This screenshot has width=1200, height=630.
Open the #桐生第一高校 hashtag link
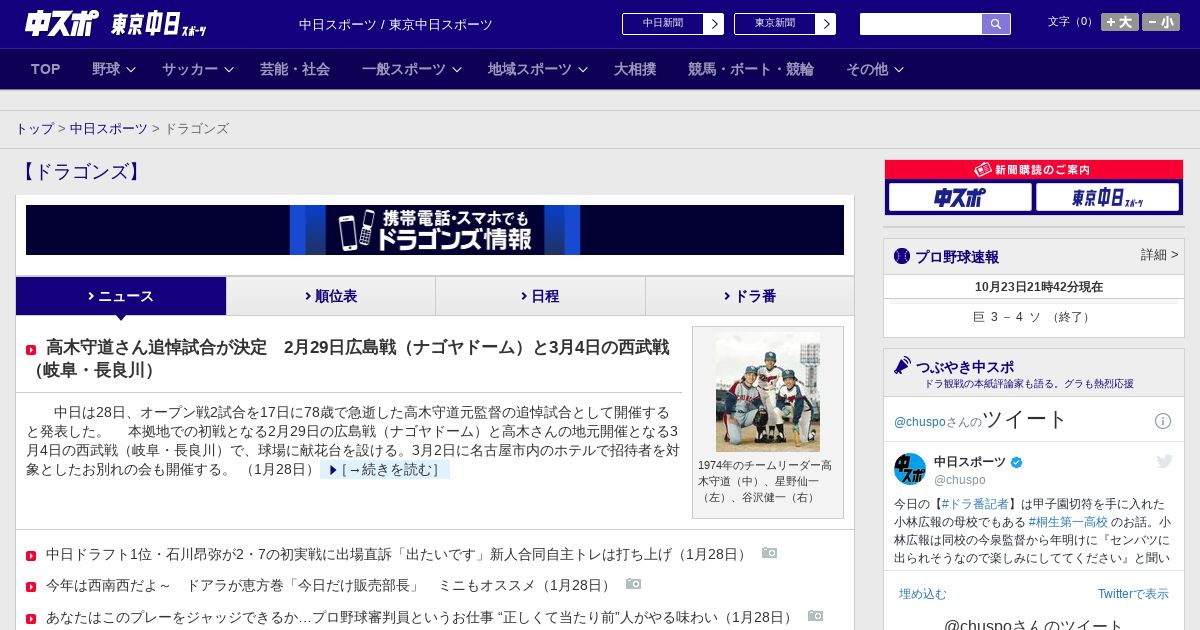click(1068, 522)
